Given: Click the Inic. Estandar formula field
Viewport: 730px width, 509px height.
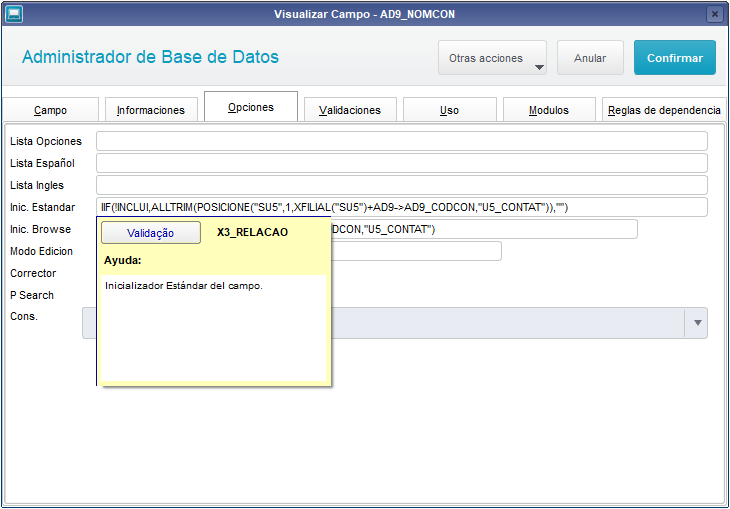Looking at the screenshot, I should (402, 207).
